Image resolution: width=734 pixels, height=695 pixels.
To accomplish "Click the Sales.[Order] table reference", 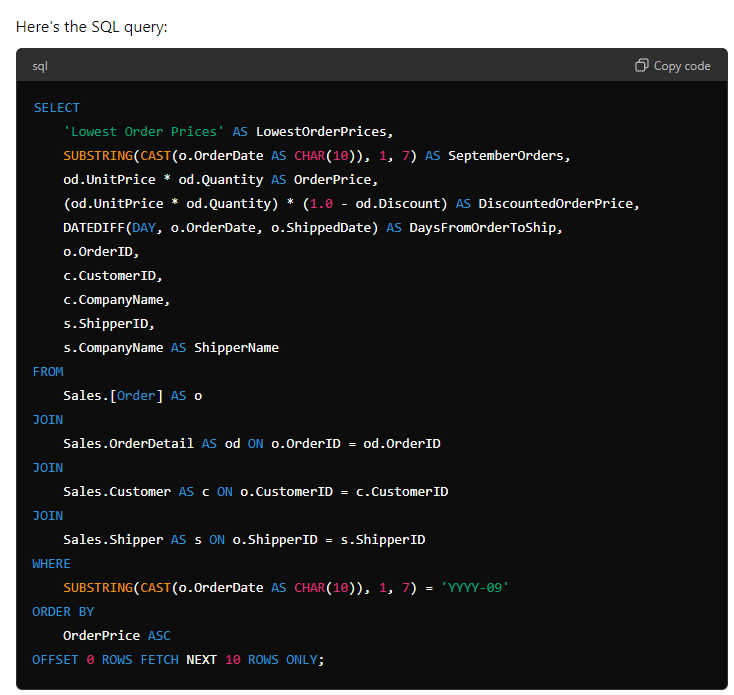I will (113, 395).
